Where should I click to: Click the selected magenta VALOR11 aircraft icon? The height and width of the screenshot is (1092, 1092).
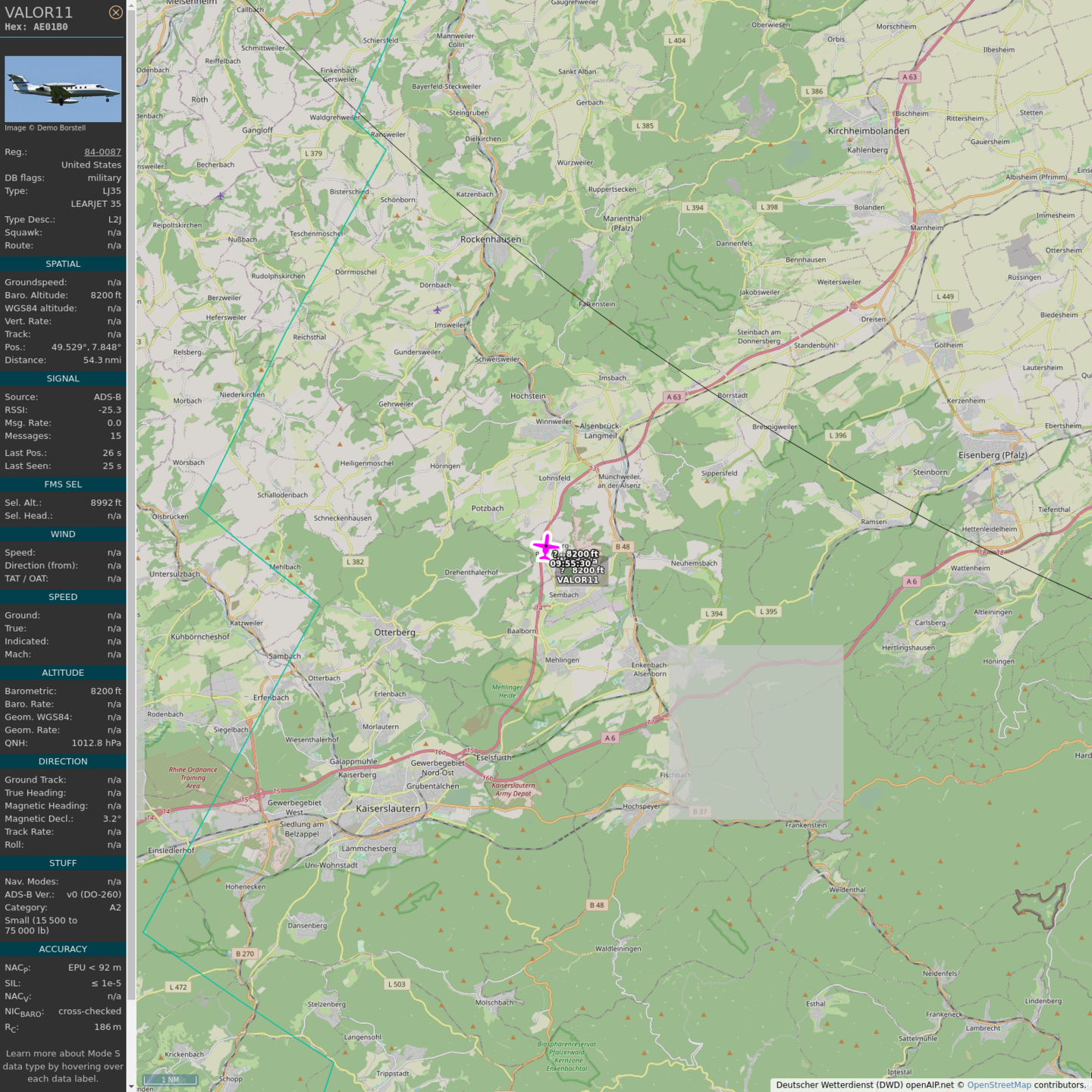tap(545, 546)
